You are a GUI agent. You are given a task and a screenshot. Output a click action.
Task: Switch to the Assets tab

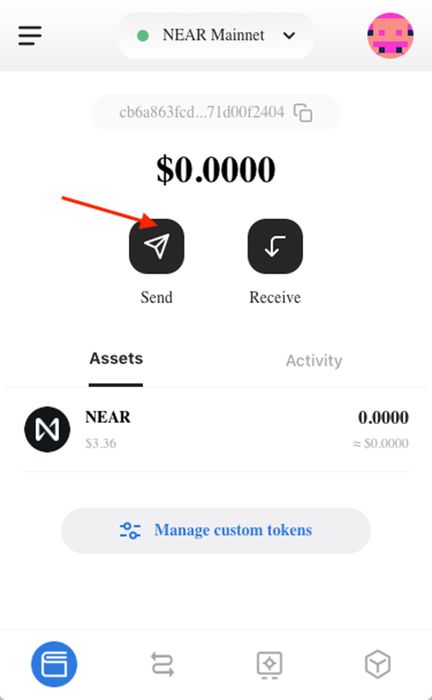[116, 359]
